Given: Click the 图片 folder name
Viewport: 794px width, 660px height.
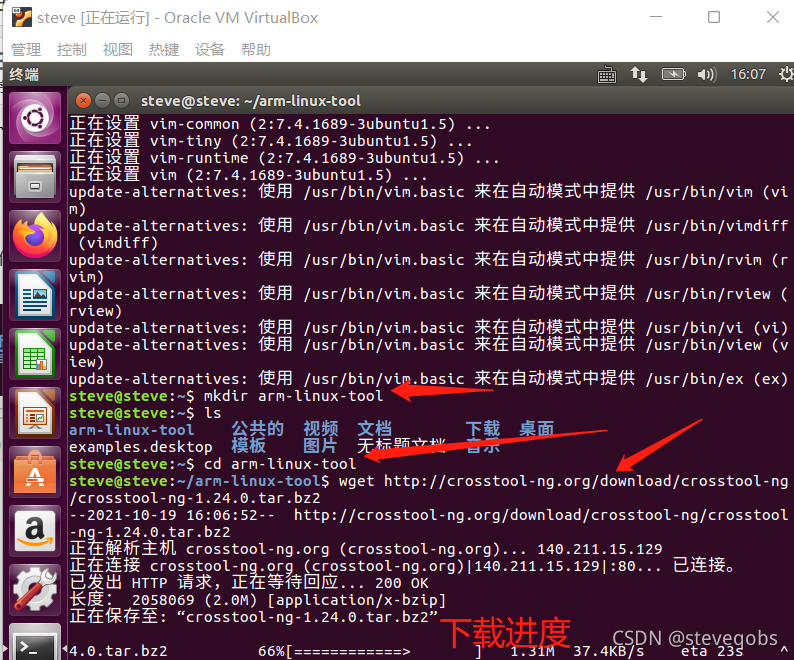Looking at the screenshot, I should 321,446.
